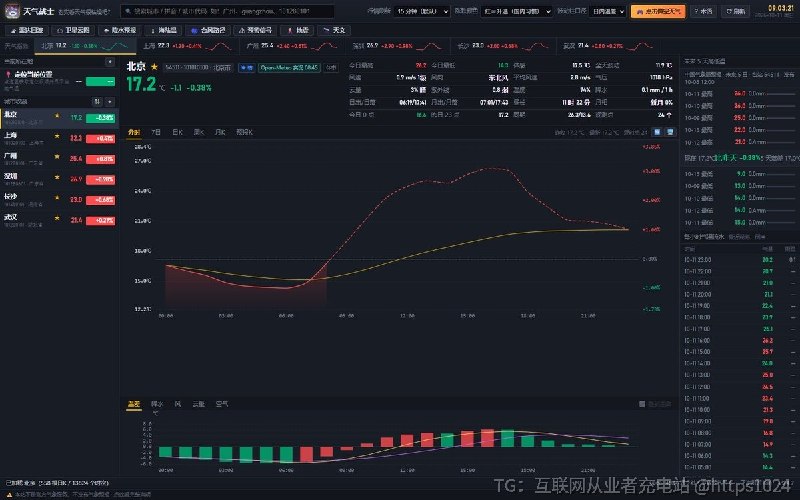Switch to the 月K chart tab

[220, 132]
